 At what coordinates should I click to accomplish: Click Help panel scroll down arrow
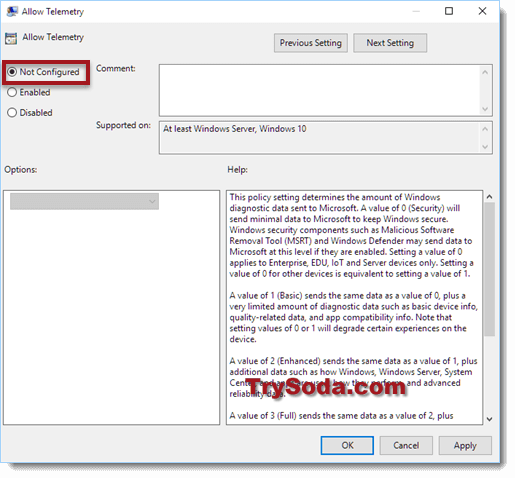pos(489,419)
